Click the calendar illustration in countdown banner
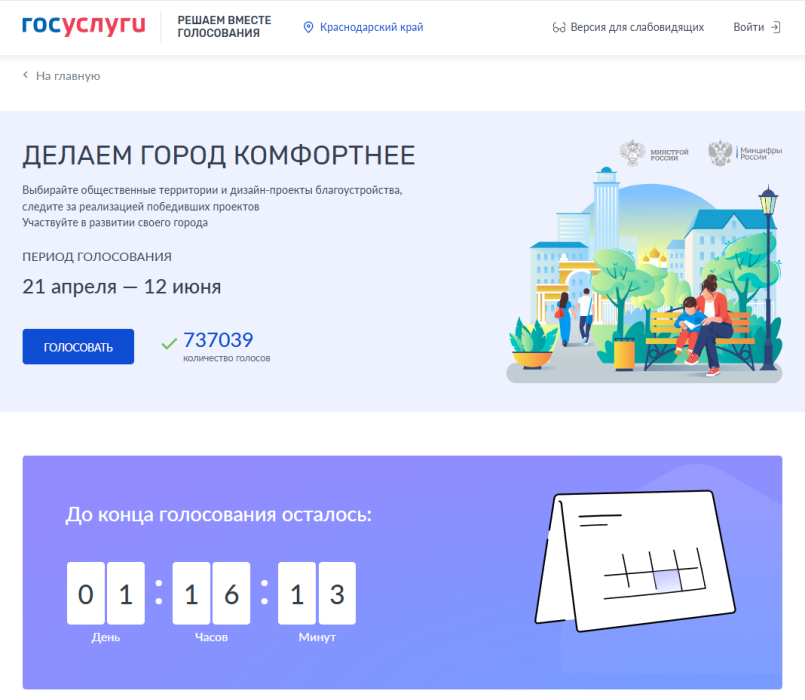This screenshot has width=805, height=700. [635, 561]
